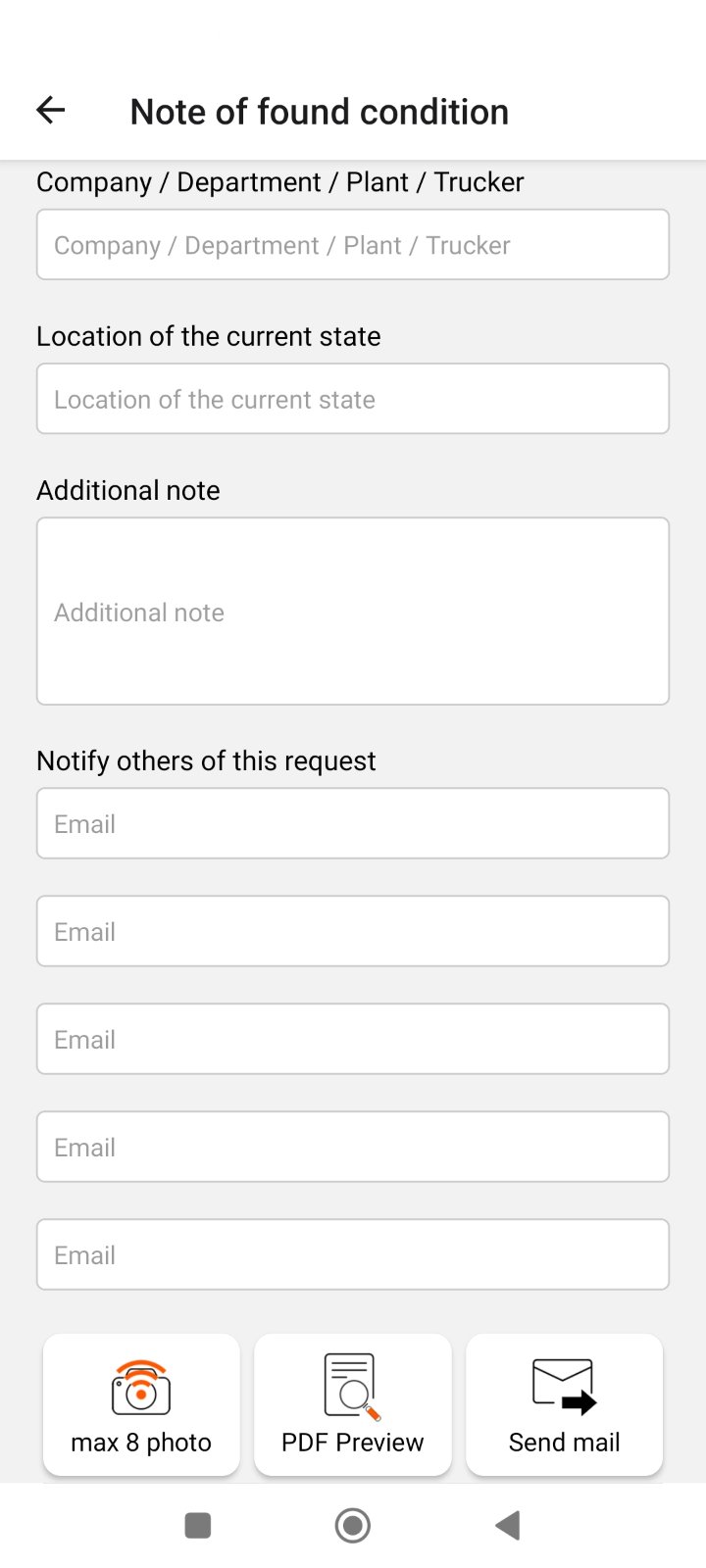Click the Additional note text area
The image size is (706, 1568).
click(353, 612)
